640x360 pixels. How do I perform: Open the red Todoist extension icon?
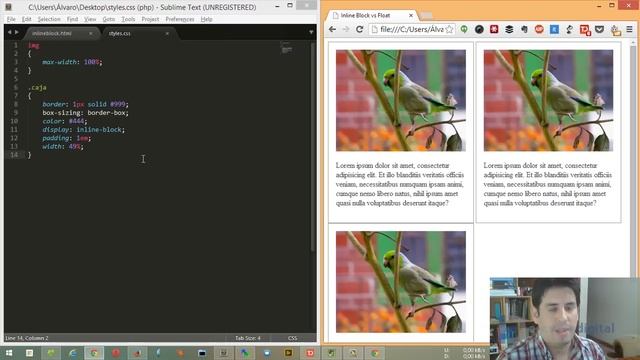click(584, 30)
